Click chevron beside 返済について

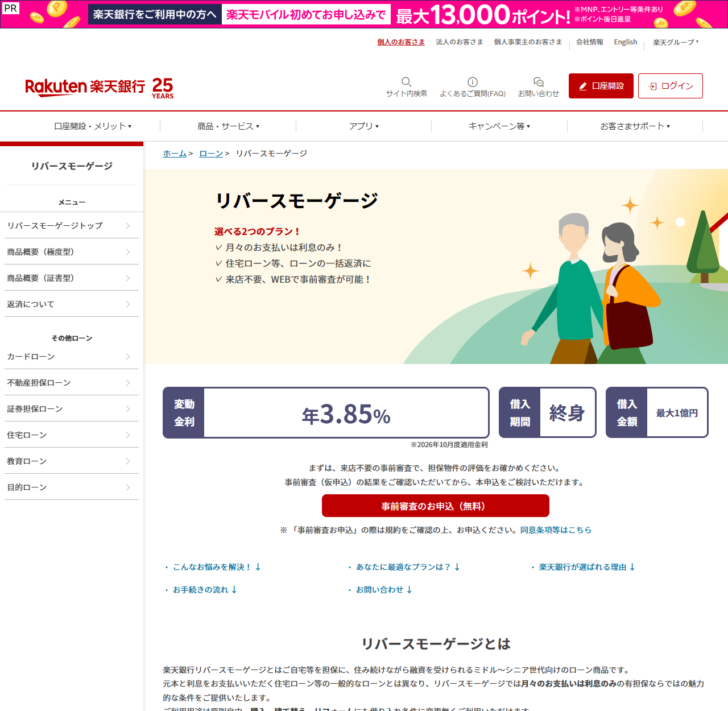pos(128,304)
